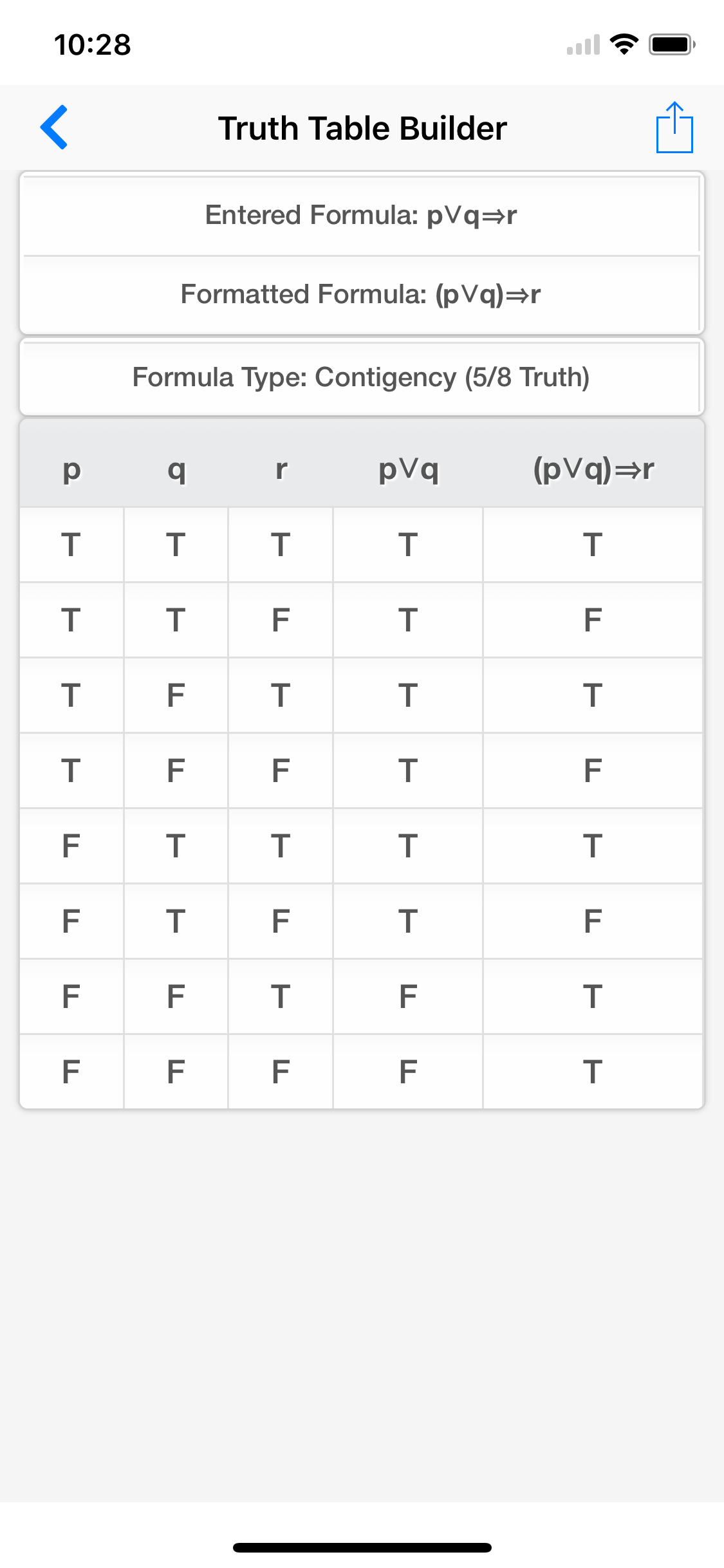724x1568 pixels.
Task: Tap the first row result cell
Action: 593,545
